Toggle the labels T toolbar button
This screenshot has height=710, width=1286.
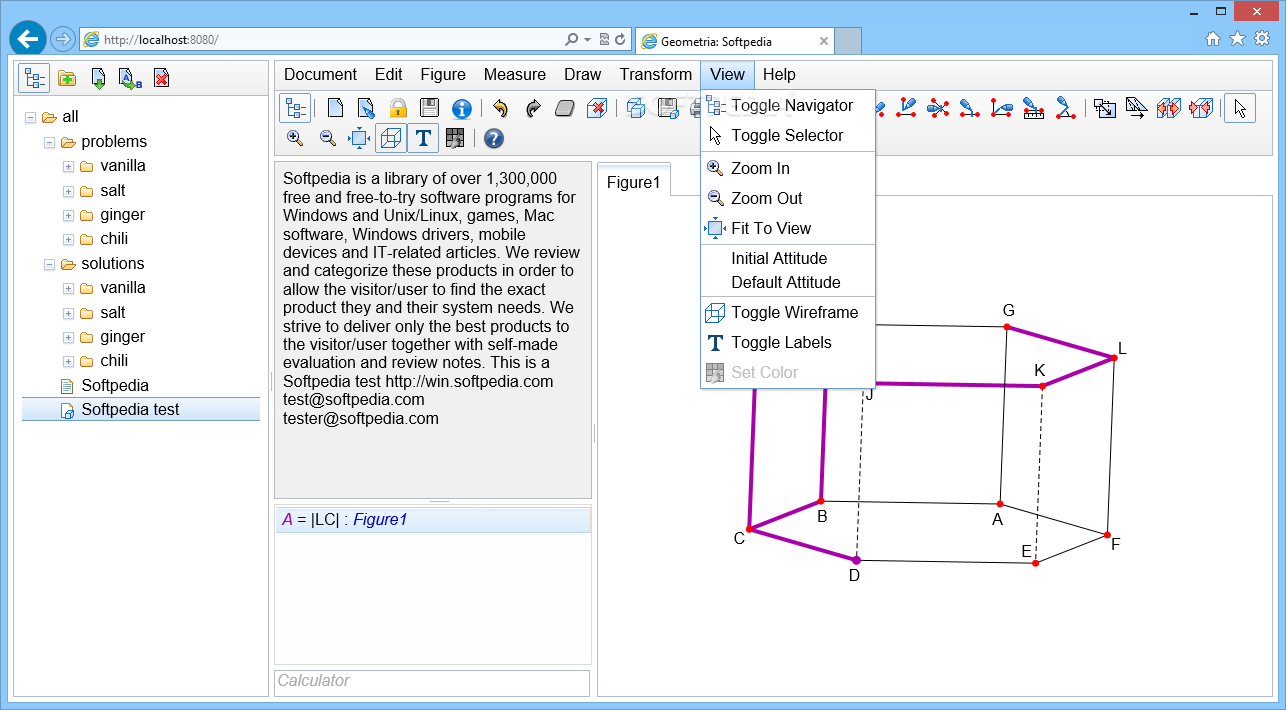point(423,138)
